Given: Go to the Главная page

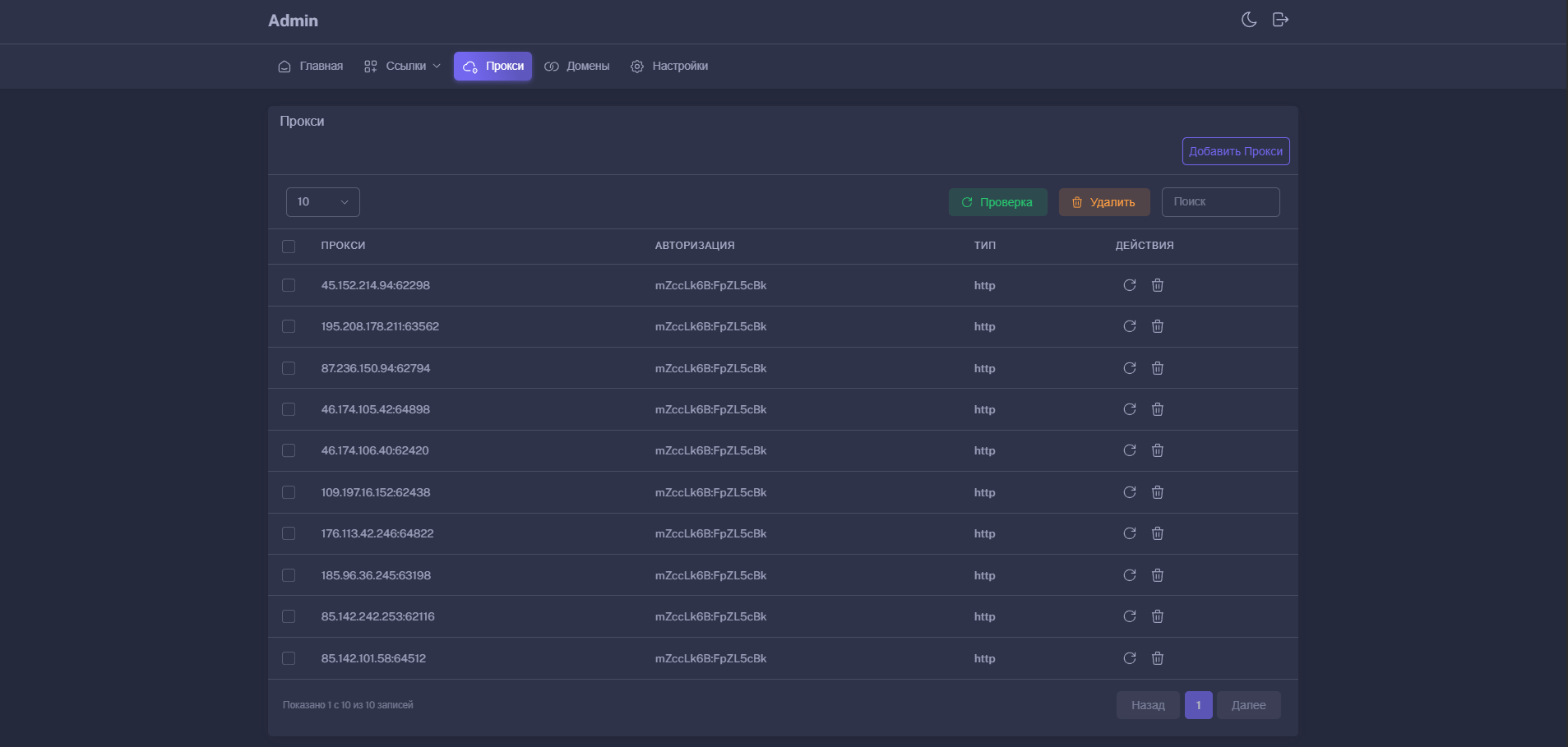Looking at the screenshot, I should click(x=311, y=67).
